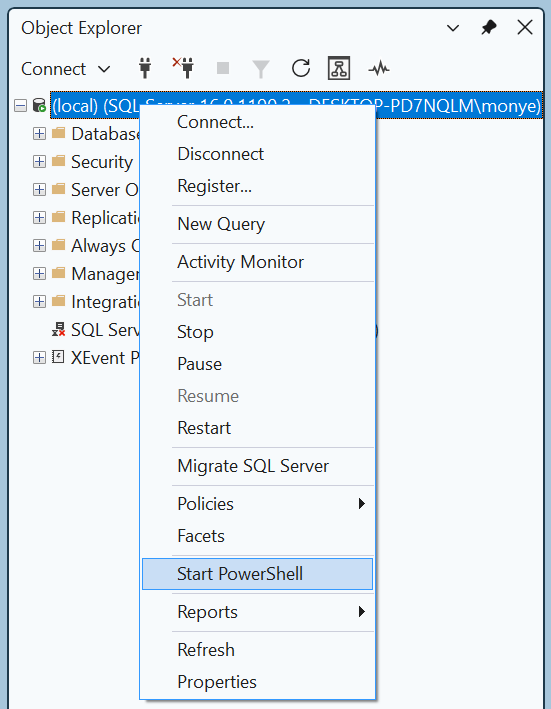Choose Migrate SQL Server menu entry
This screenshot has height=709, width=551.
258,466
